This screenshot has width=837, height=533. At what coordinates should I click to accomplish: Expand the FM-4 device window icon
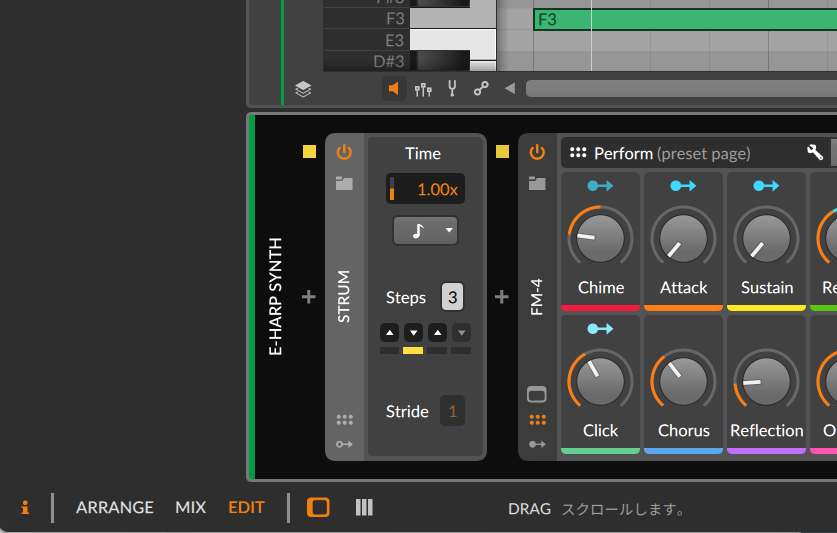pyautogui.click(x=537, y=395)
